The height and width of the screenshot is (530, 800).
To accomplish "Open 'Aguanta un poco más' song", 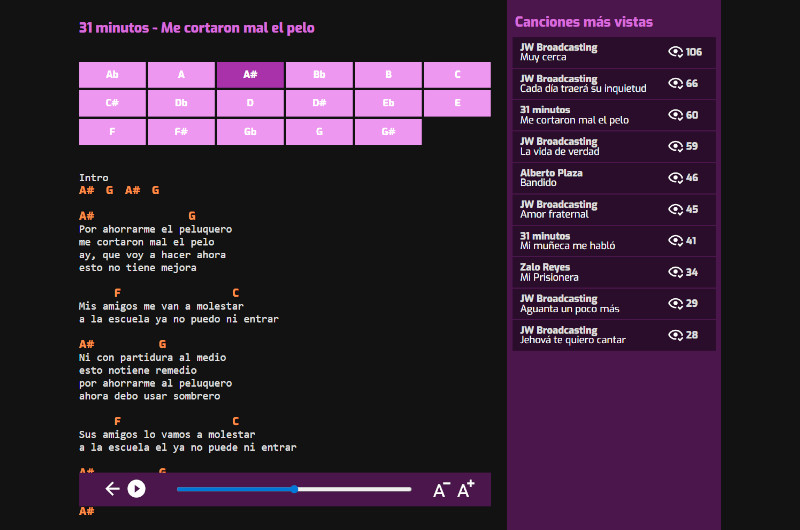I will coord(614,304).
